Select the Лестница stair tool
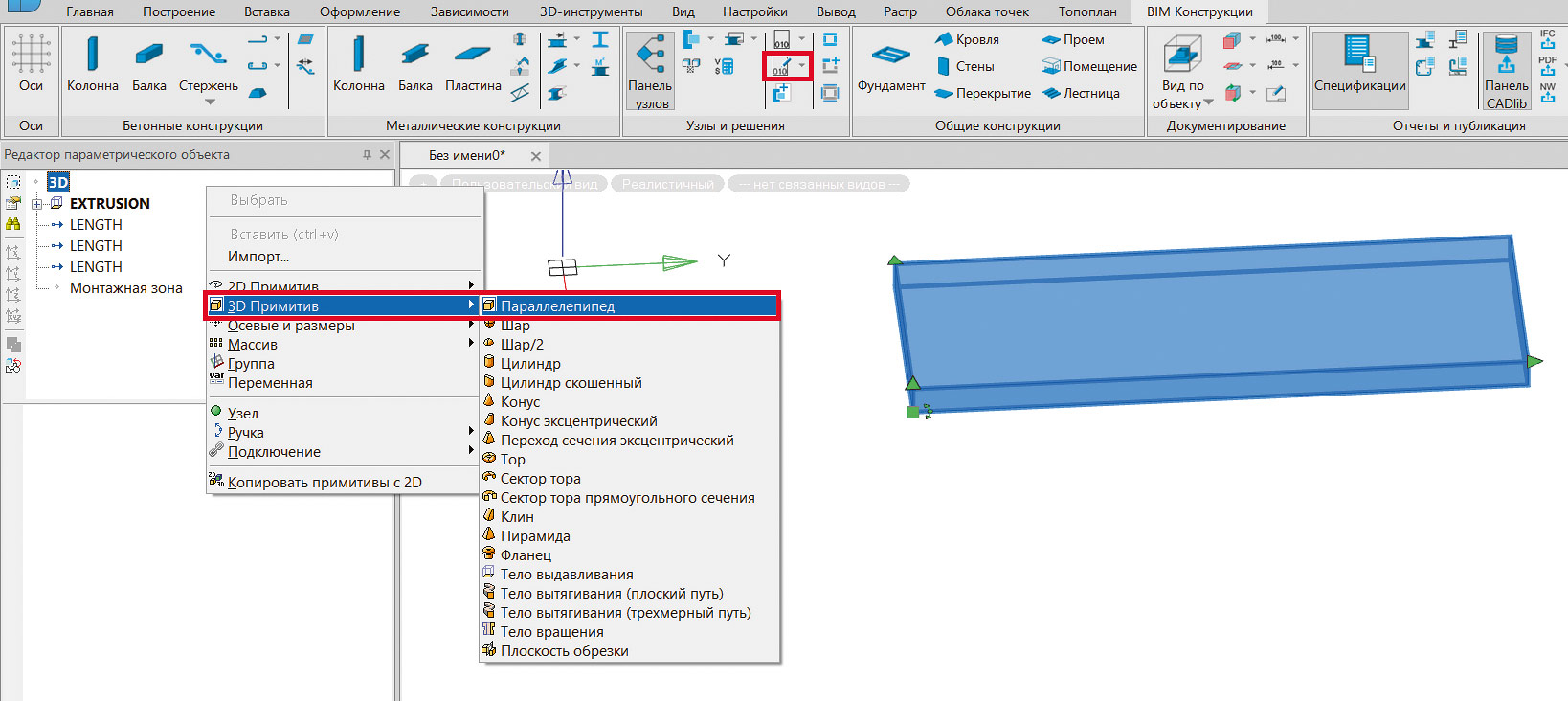This screenshot has height=701, width=1568. 1082,93
